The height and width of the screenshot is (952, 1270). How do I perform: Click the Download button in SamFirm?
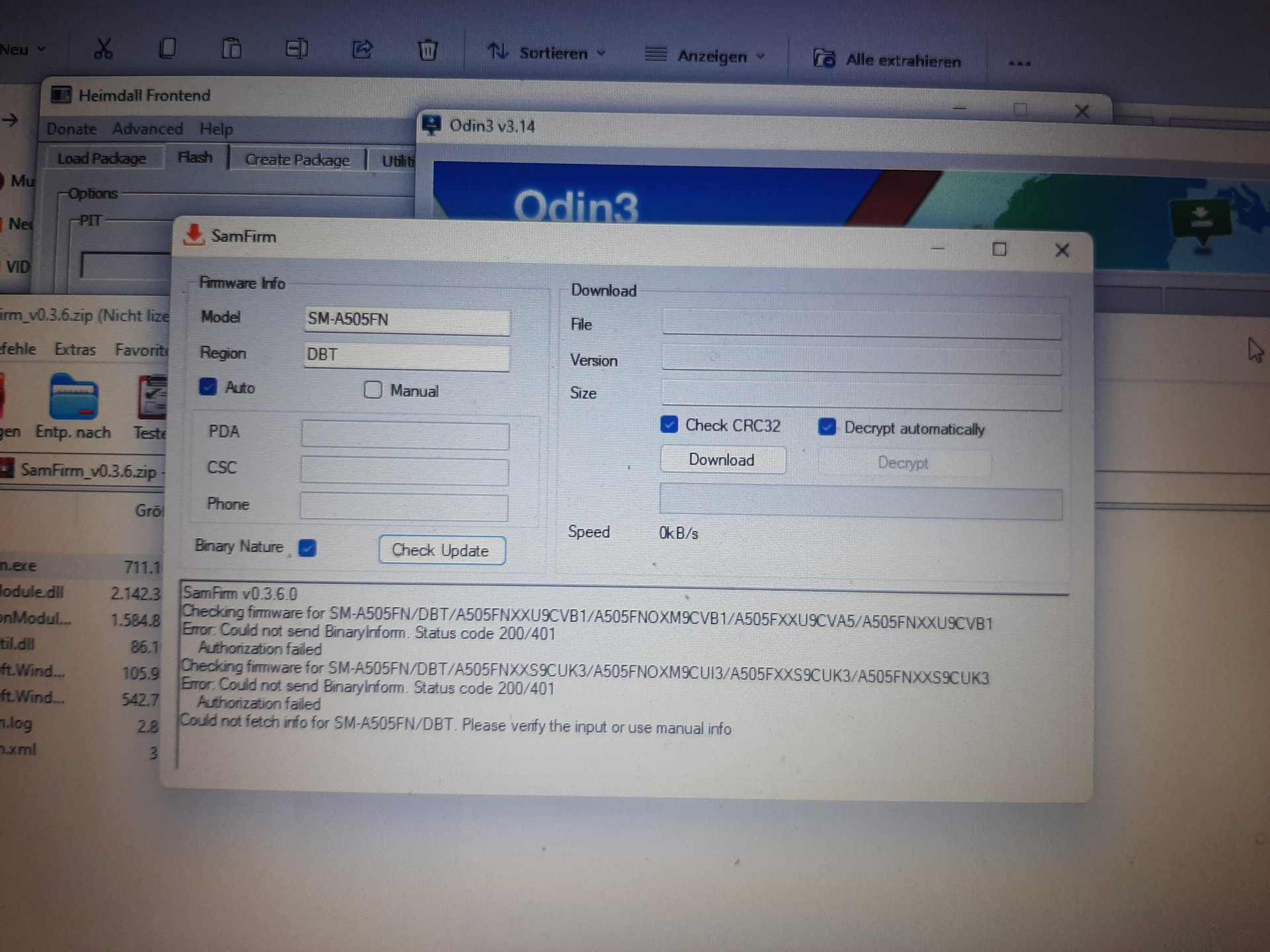(x=722, y=459)
